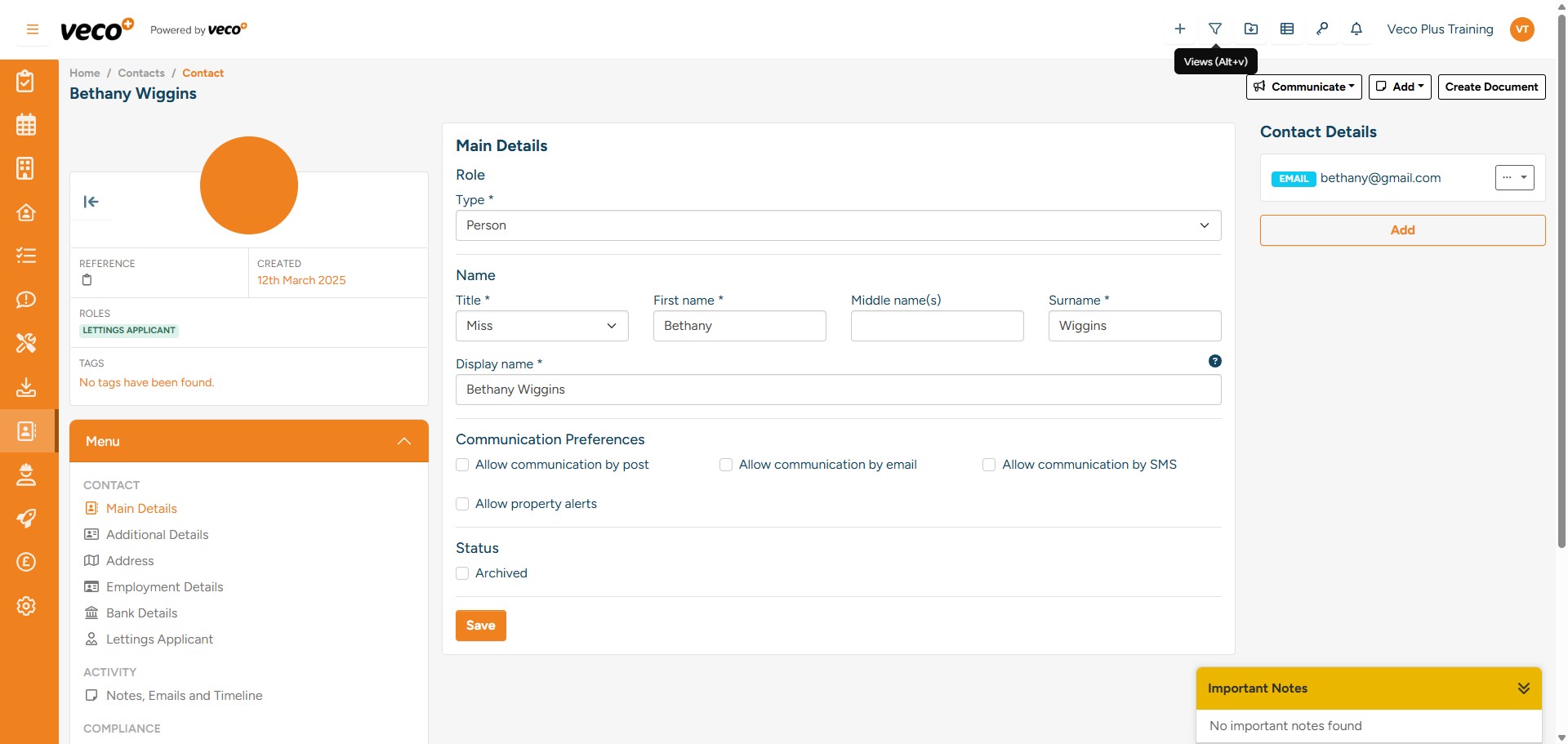This screenshot has height=744, width=1568.
Task: Check the Allow property alerts box
Action: (462, 504)
